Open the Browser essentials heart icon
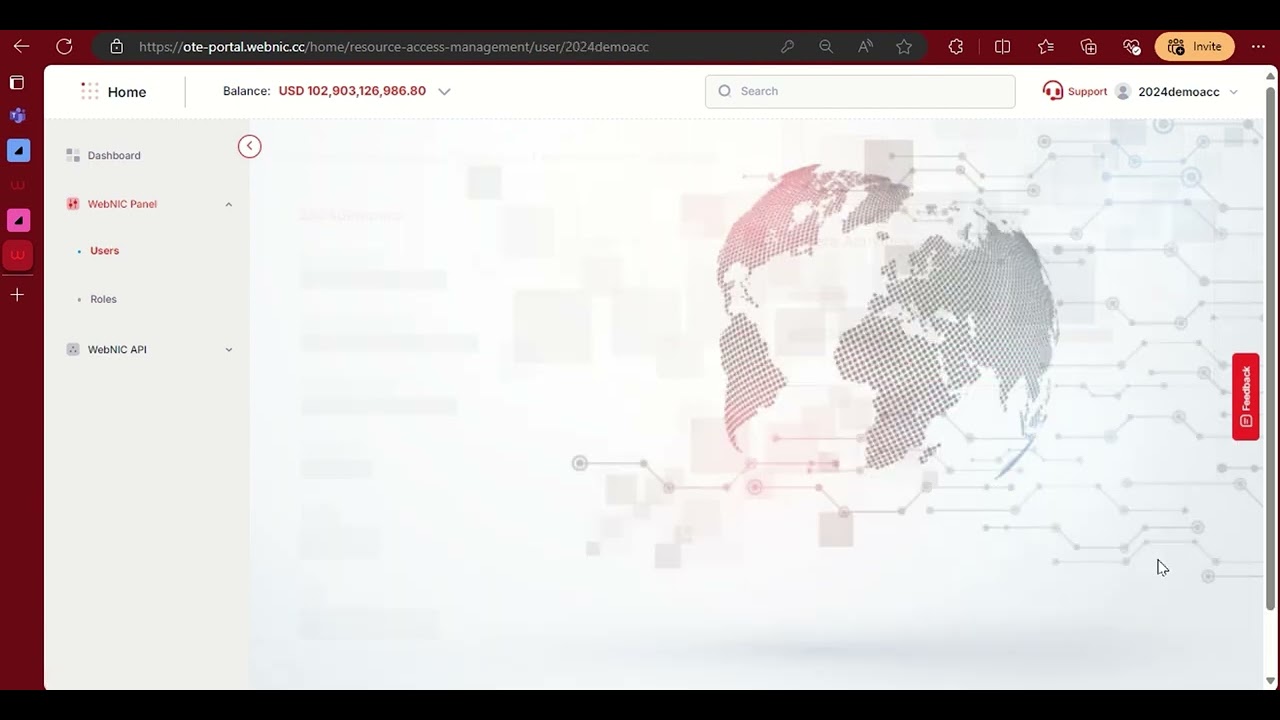 point(1132,46)
